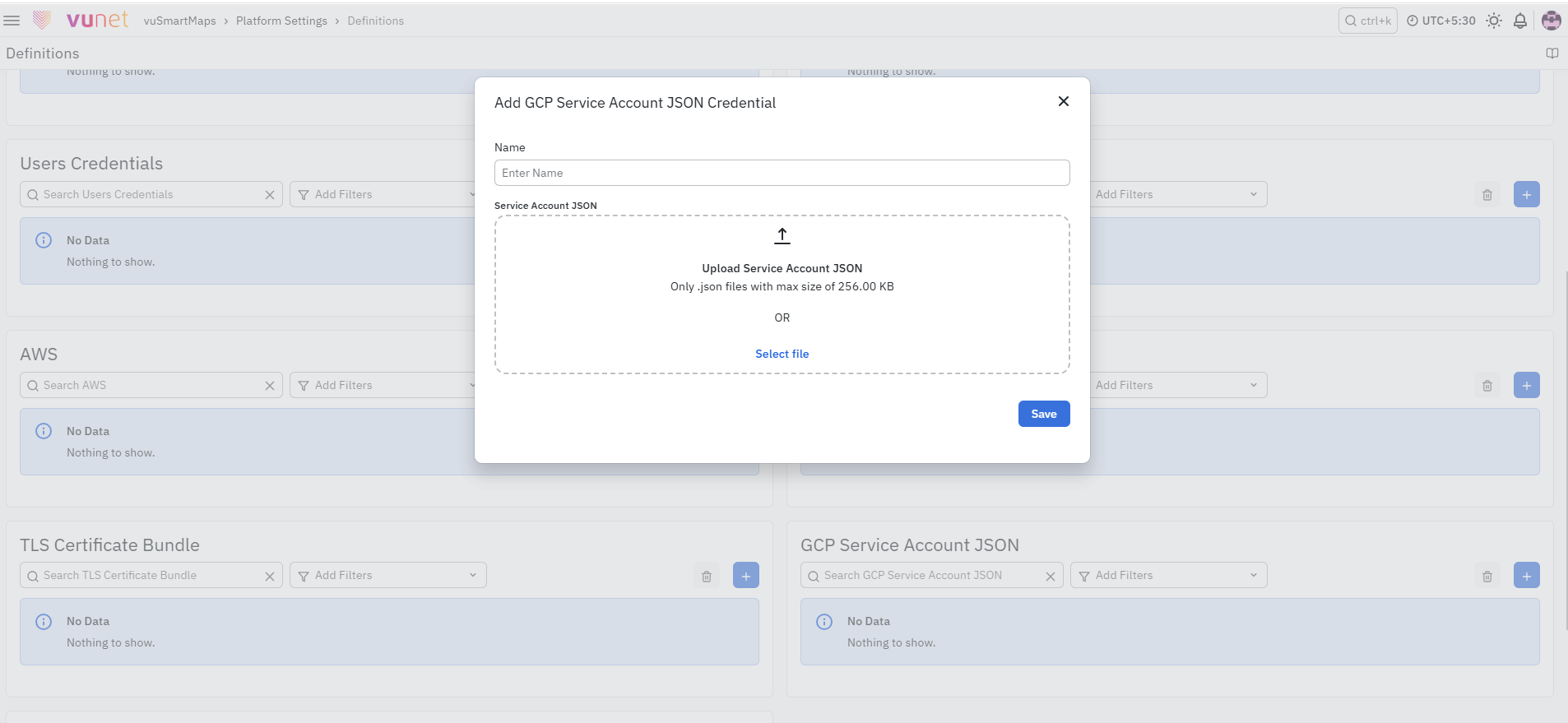Click the Select file link
The height and width of the screenshot is (723, 1568).
[782, 354]
